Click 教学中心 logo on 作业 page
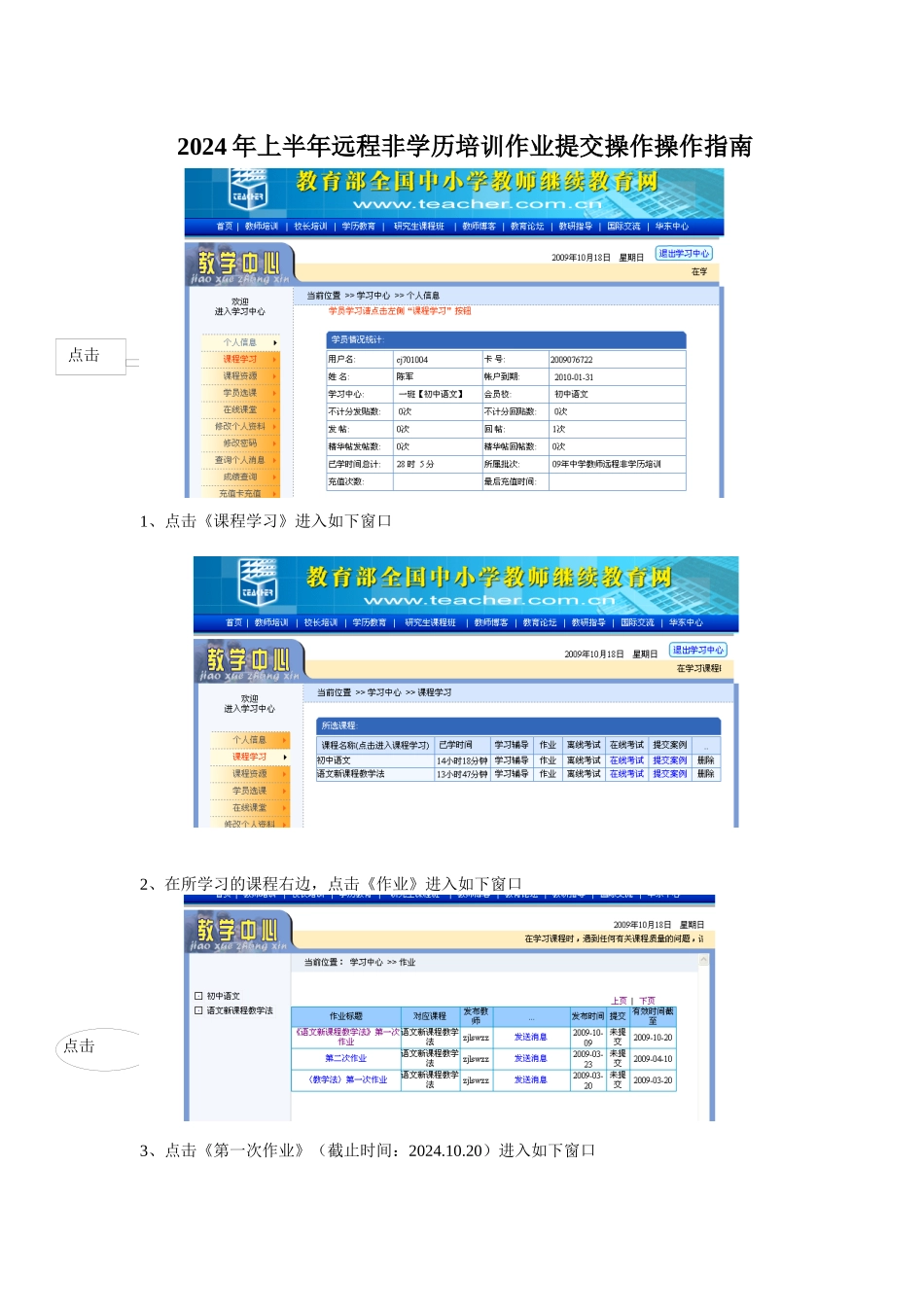This screenshot has width=924, height=1307. click(239, 933)
